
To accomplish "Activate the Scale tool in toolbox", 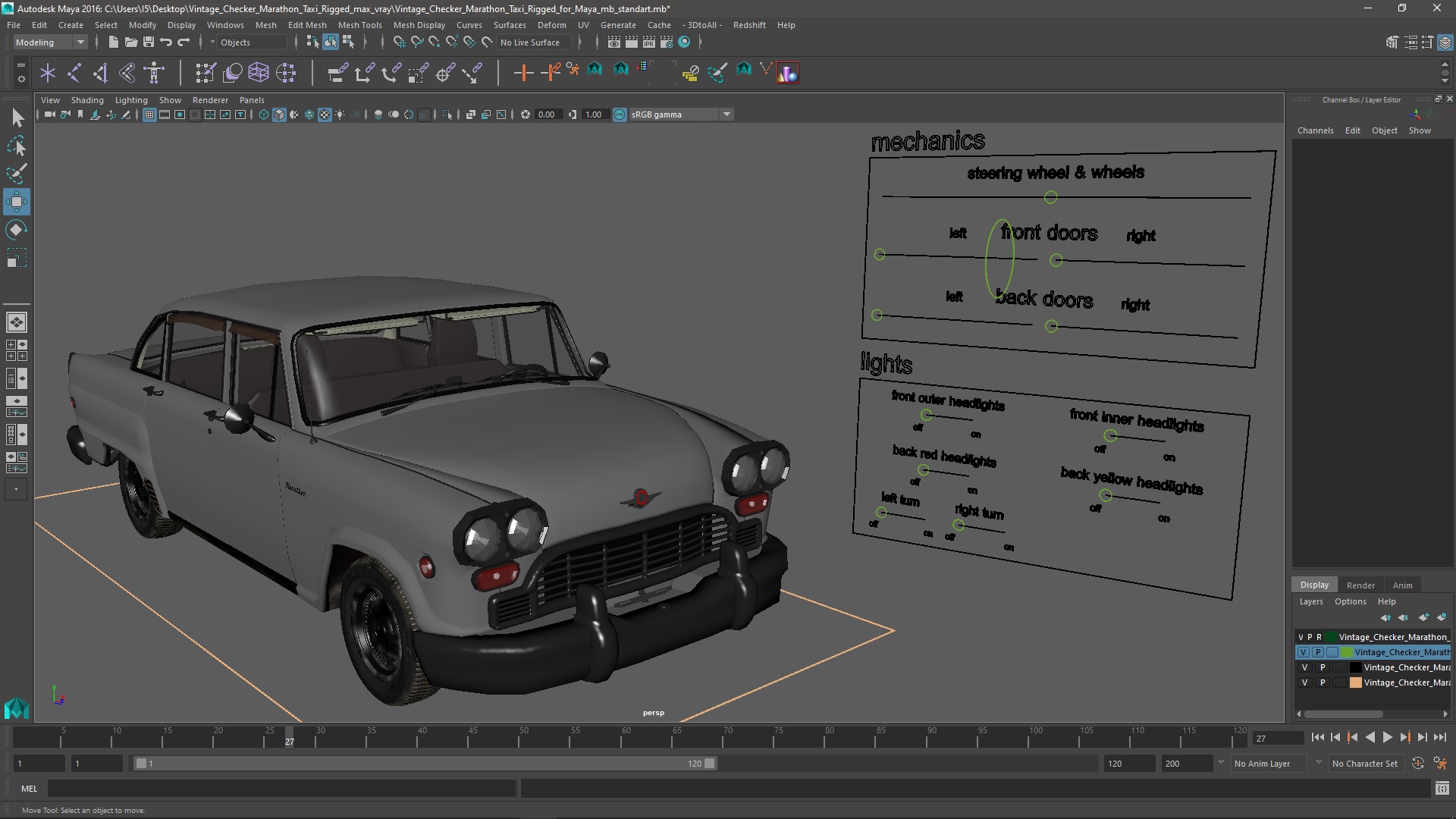I will pos(17,258).
